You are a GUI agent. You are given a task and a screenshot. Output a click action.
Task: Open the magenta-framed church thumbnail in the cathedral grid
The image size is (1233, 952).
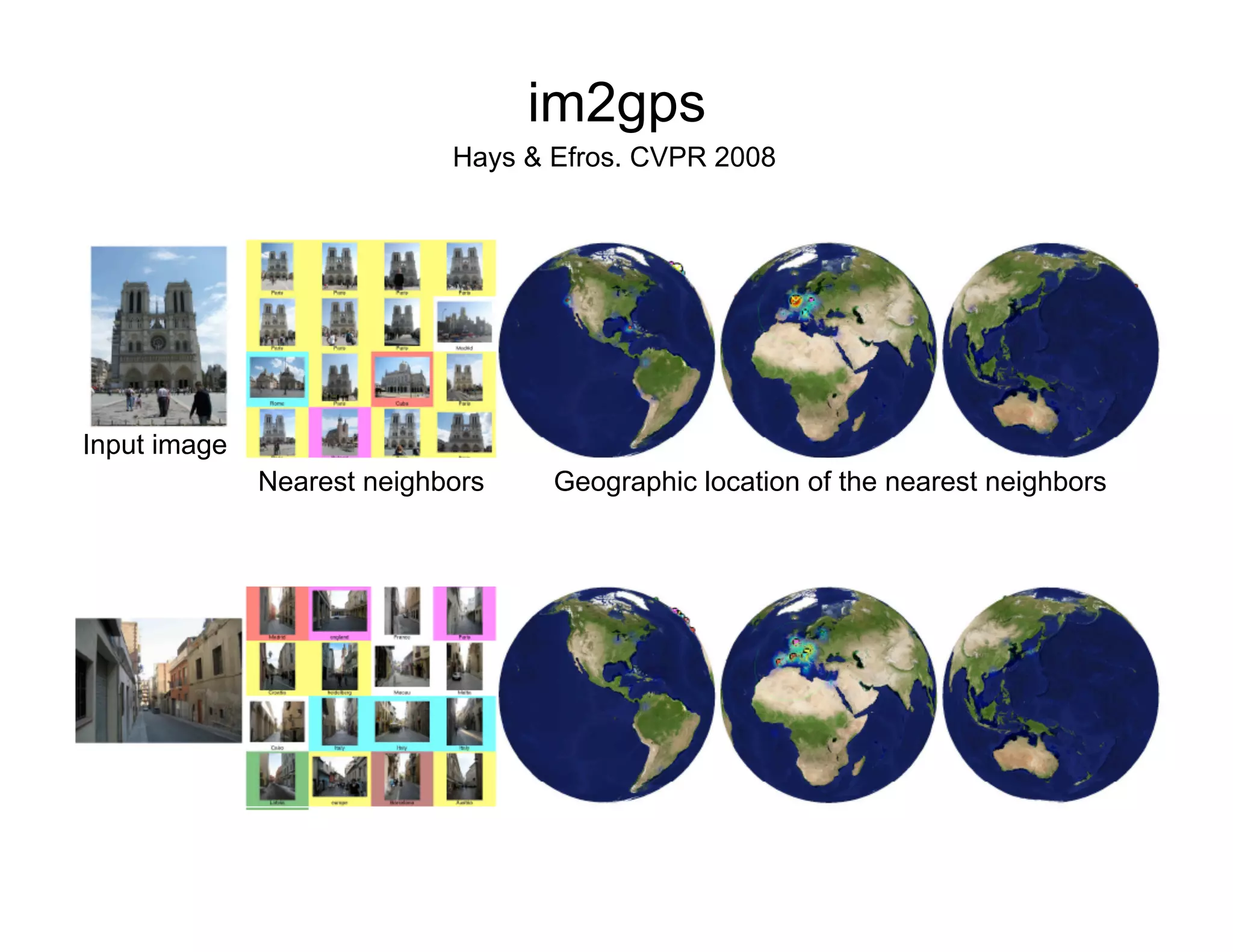click(340, 433)
